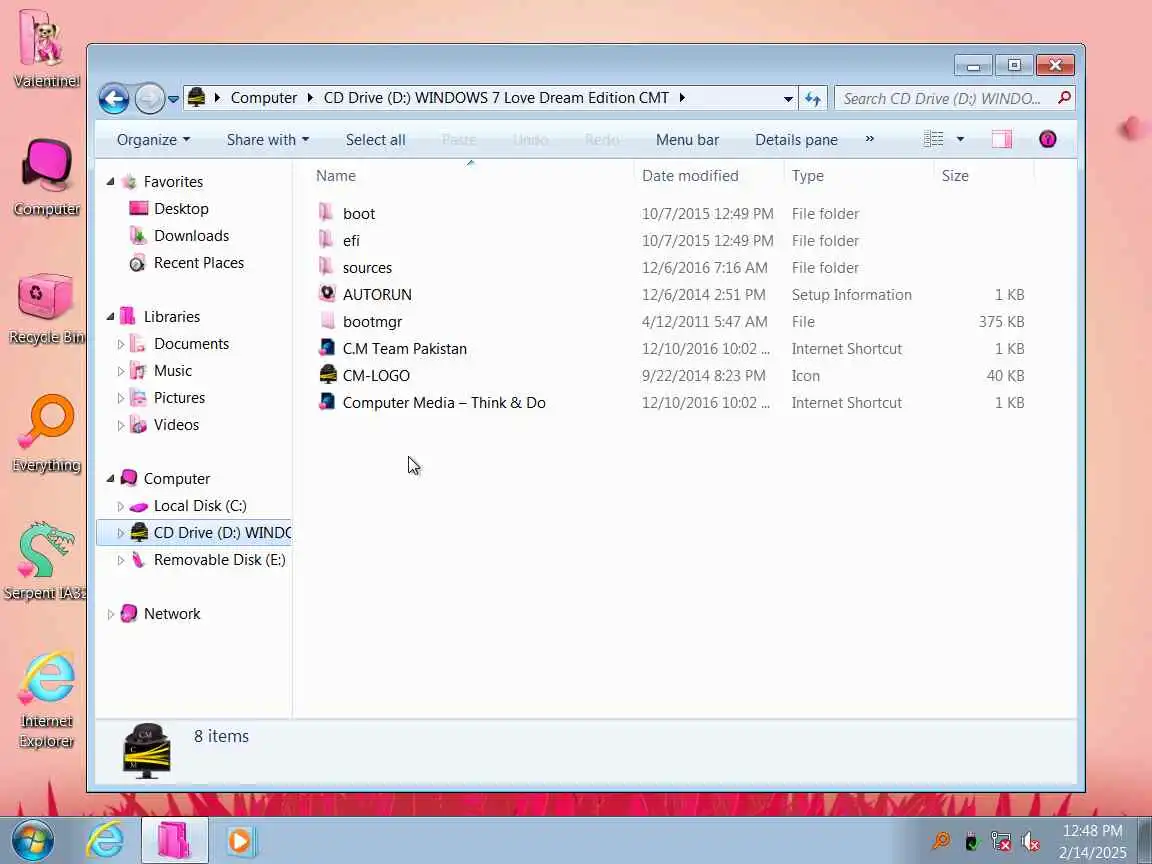Open Removable Disk (E:)
Image resolution: width=1152 pixels, height=864 pixels.
click(x=219, y=560)
